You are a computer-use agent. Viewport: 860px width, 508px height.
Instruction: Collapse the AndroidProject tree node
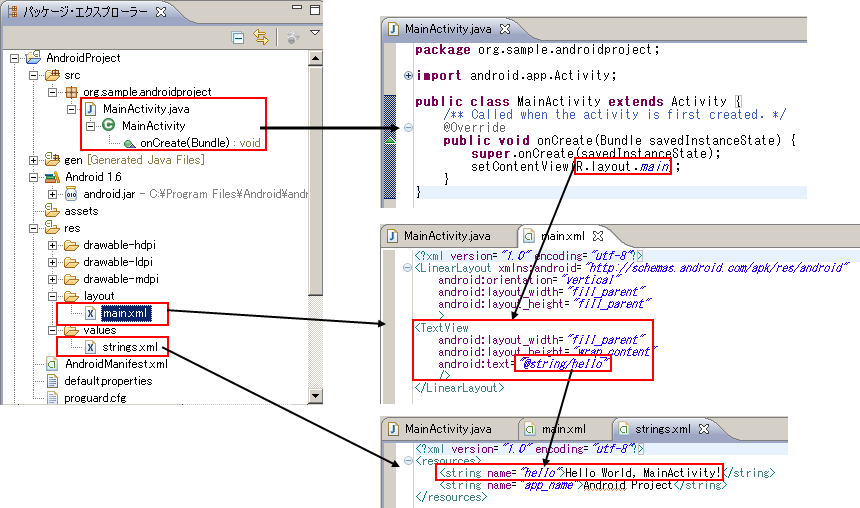tap(17, 58)
